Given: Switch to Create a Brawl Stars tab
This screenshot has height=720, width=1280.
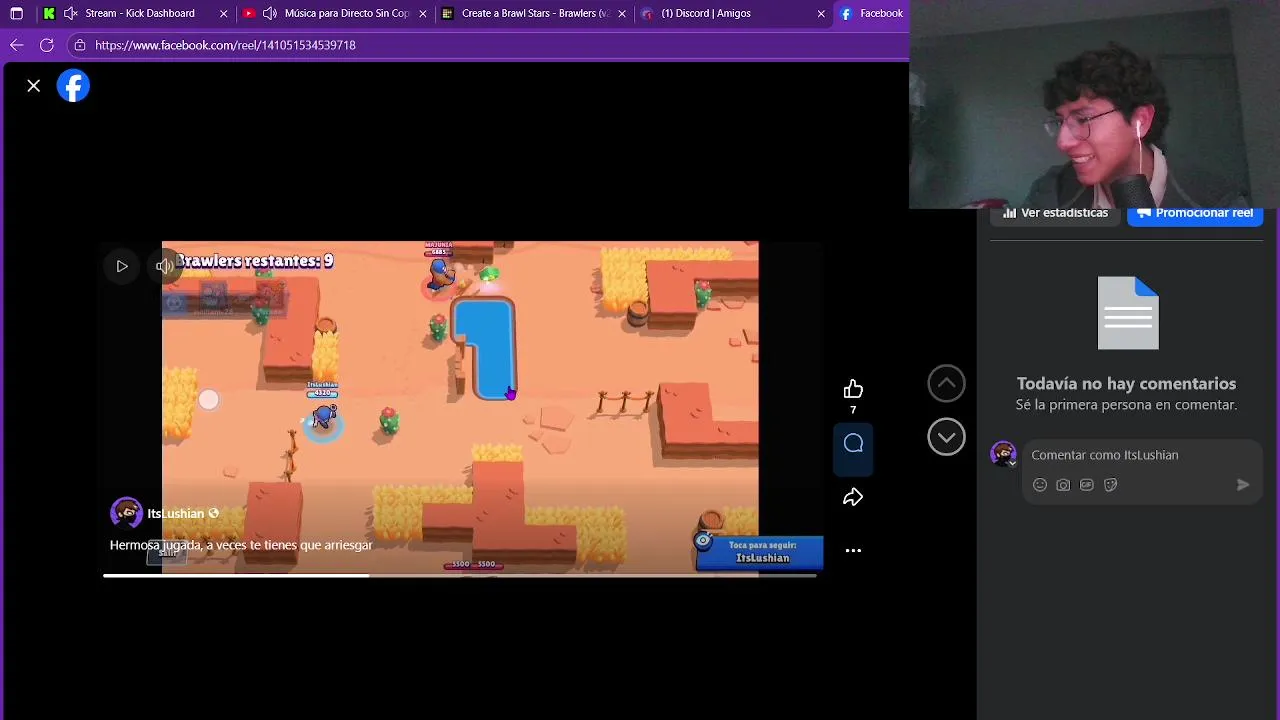Looking at the screenshot, I should tap(535, 13).
